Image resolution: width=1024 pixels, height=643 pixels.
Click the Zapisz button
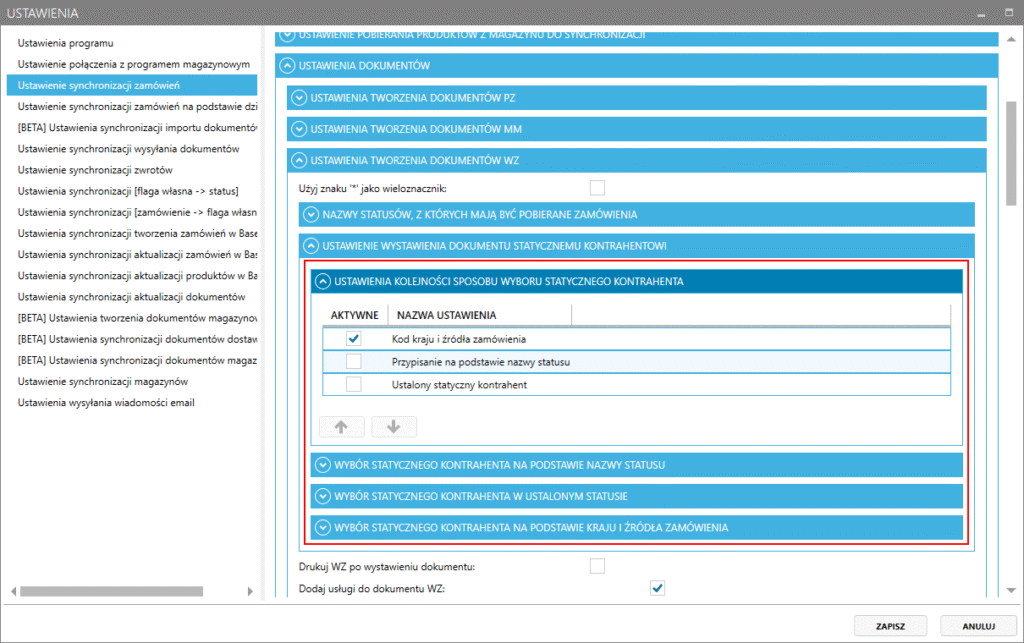[x=890, y=626]
